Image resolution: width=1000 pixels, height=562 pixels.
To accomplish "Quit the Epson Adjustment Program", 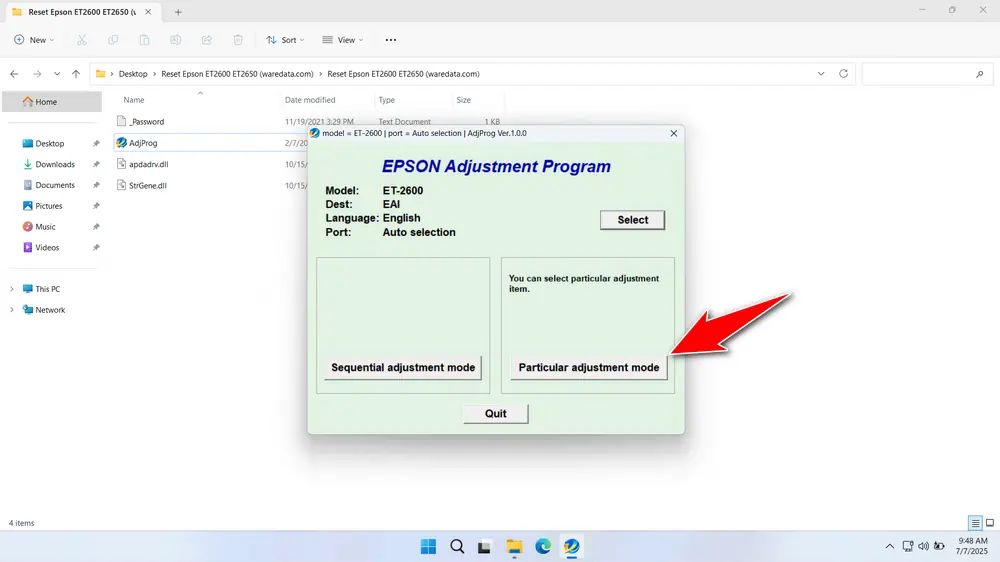I will pos(496,413).
